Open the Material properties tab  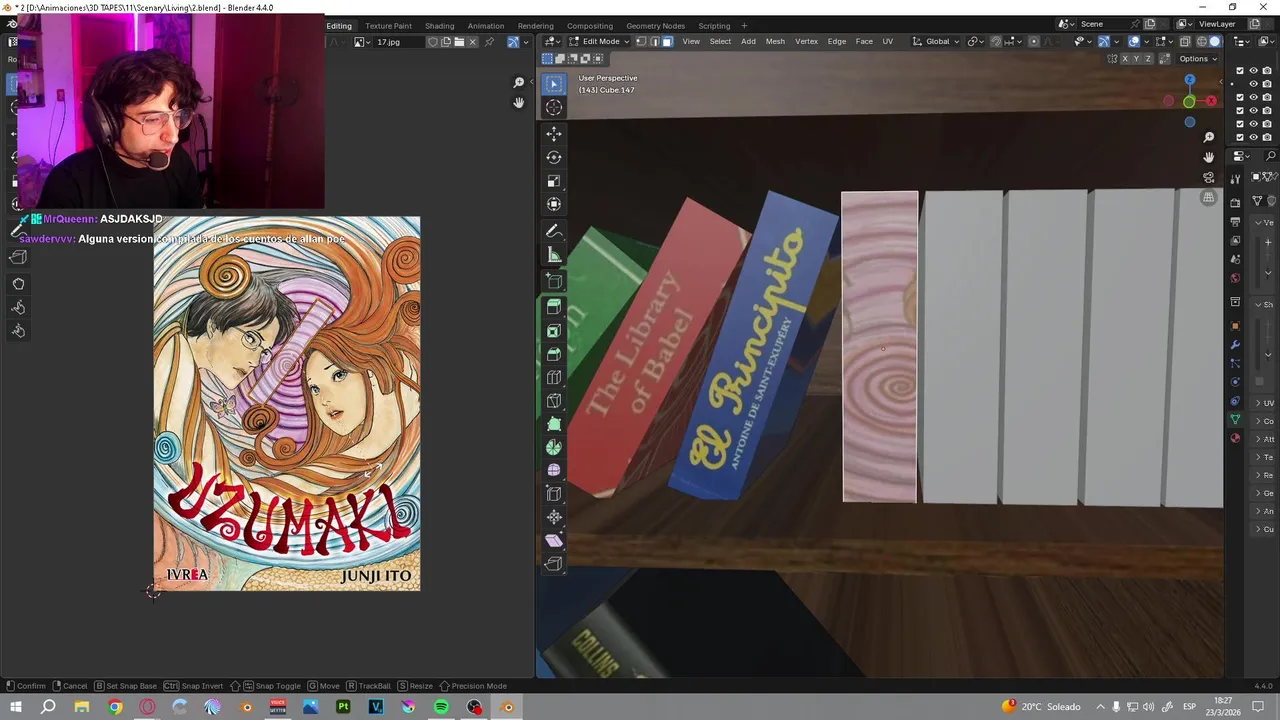point(1235,438)
